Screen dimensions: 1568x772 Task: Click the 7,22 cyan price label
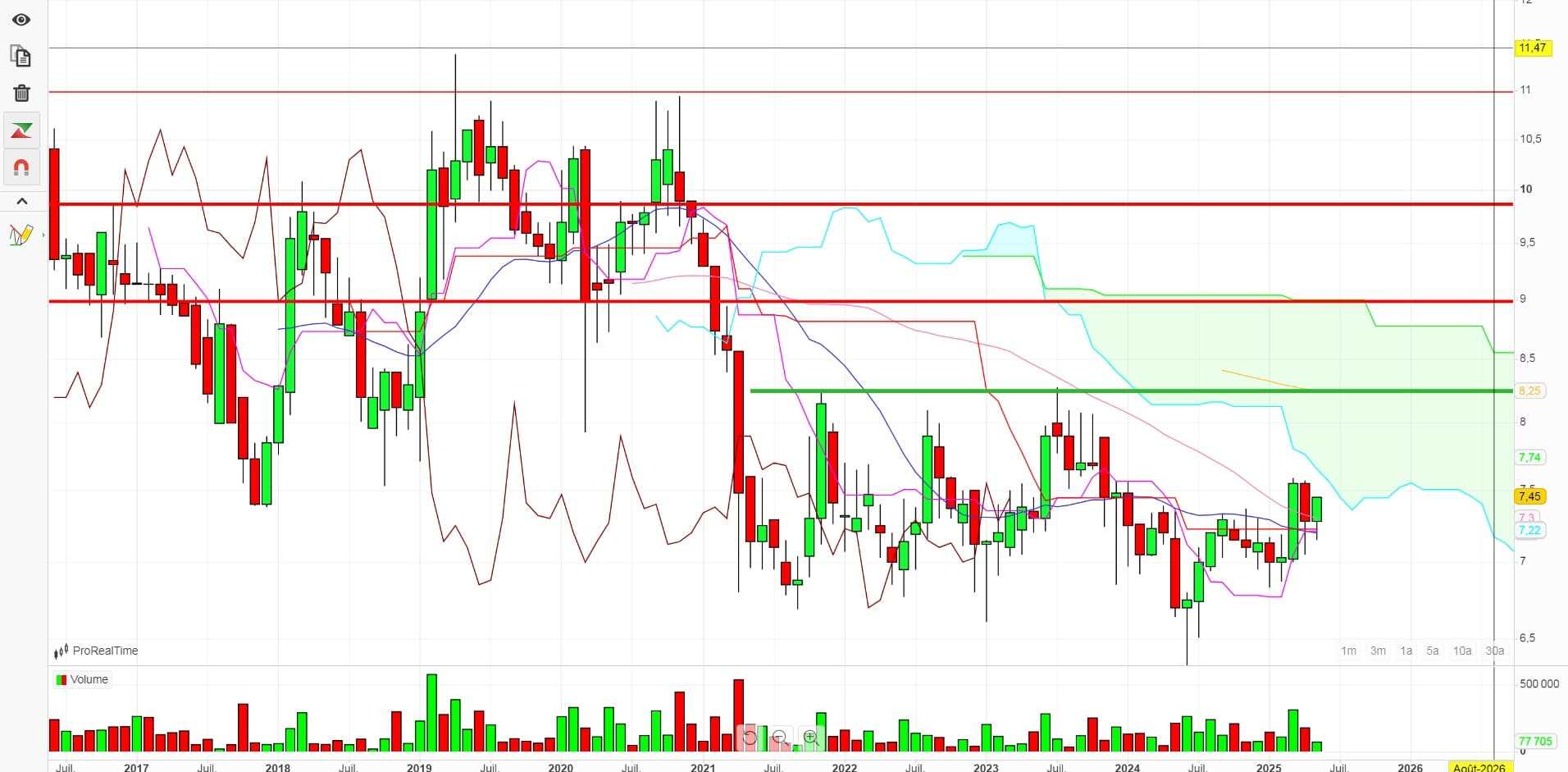[1529, 530]
